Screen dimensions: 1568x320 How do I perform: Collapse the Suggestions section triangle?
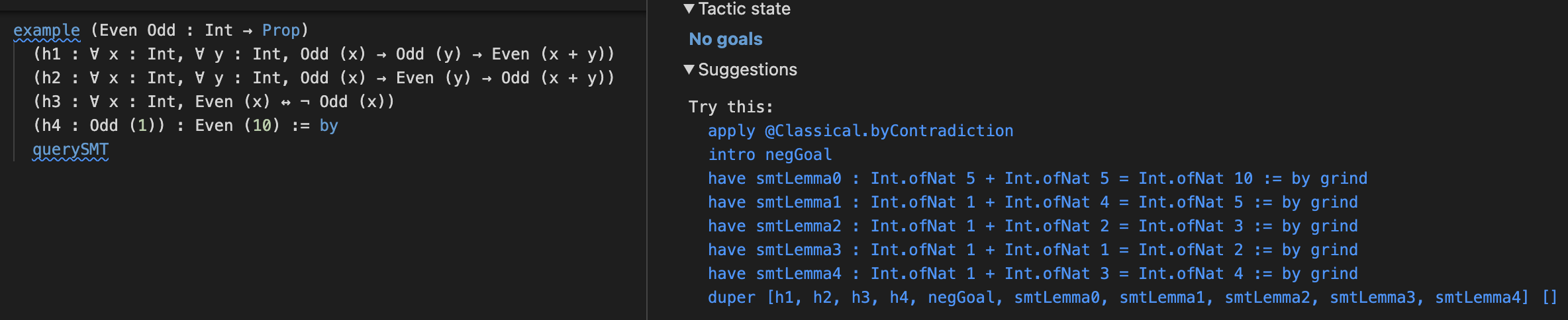(x=689, y=69)
